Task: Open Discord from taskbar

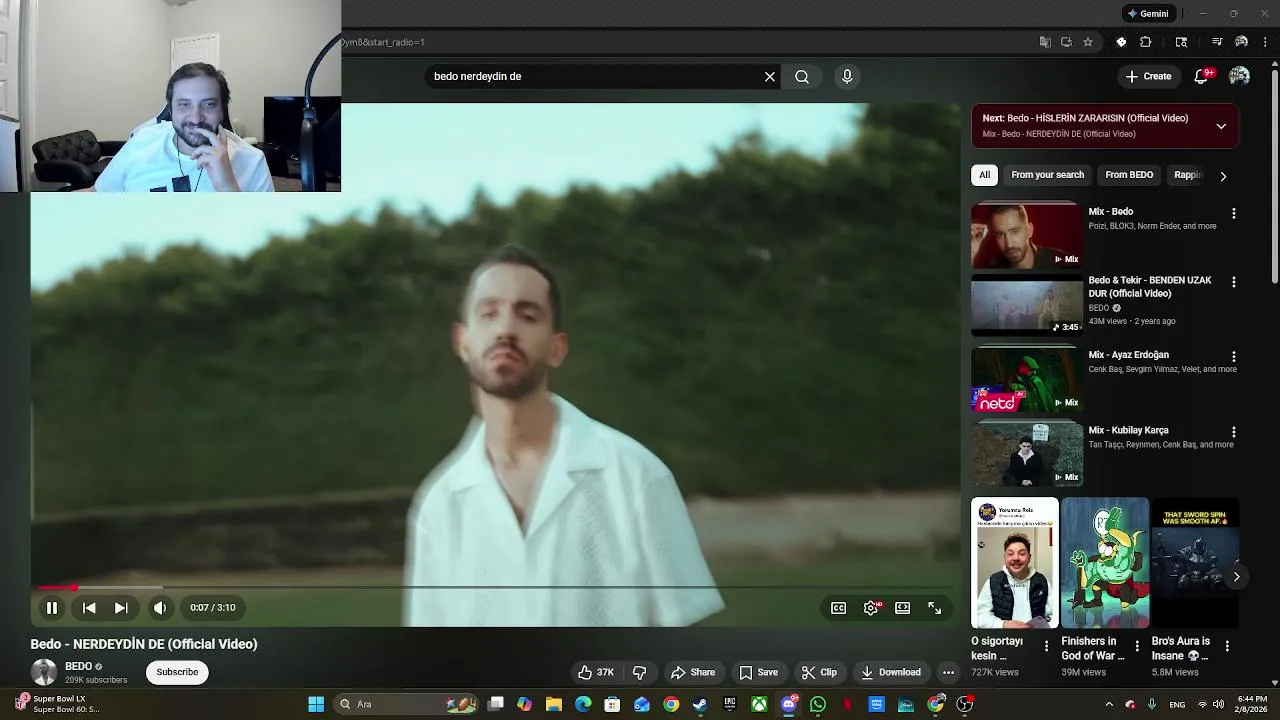Action: (x=788, y=704)
